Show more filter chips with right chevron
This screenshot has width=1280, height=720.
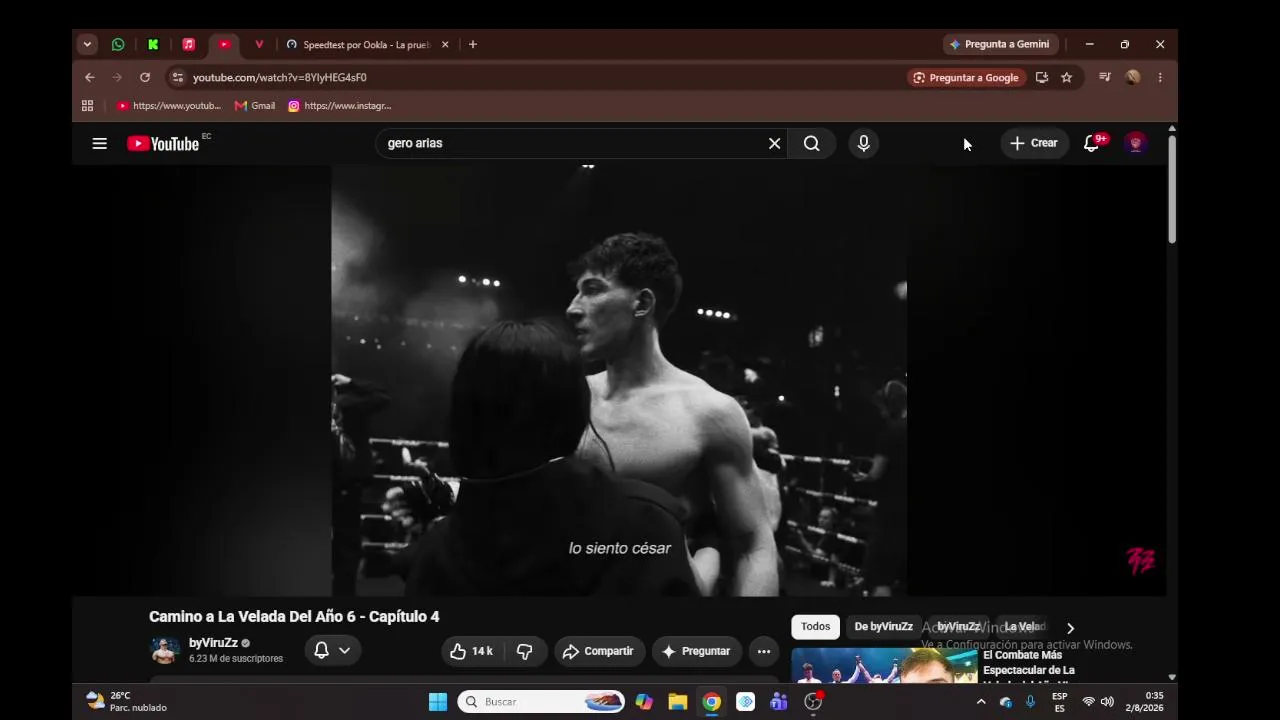point(1070,628)
